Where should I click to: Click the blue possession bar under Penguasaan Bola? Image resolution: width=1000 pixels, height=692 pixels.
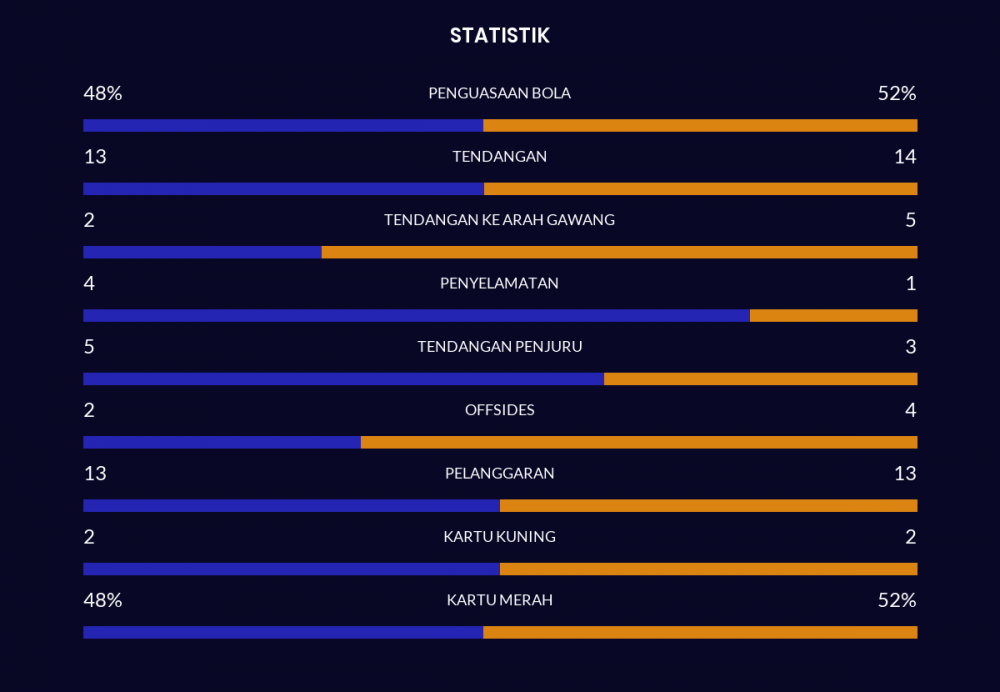(283, 125)
